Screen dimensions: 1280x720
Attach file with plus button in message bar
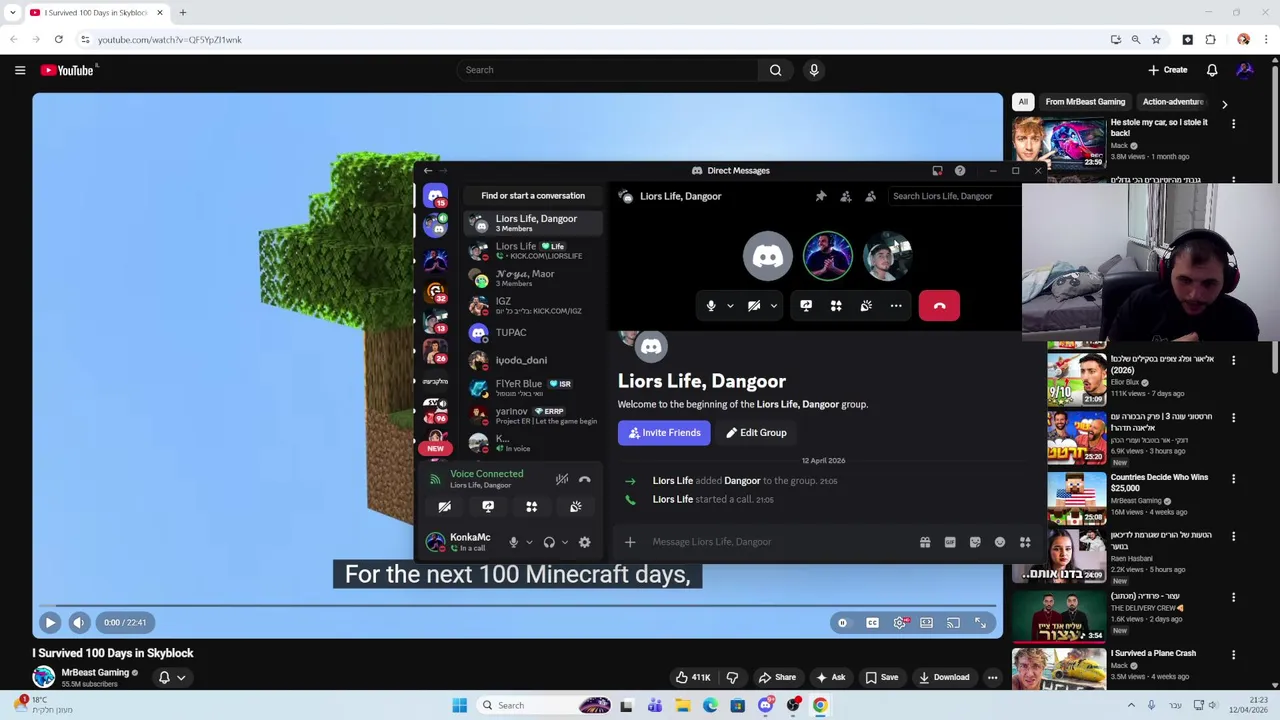click(x=630, y=542)
